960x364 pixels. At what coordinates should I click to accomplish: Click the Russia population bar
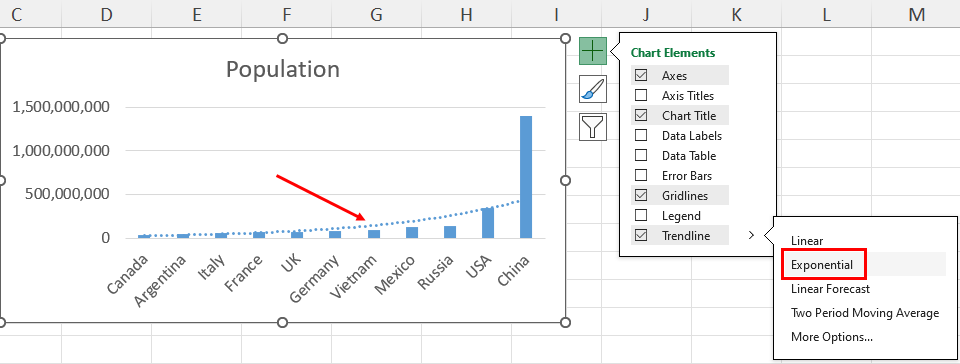pyautogui.click(x=450, y=232)
